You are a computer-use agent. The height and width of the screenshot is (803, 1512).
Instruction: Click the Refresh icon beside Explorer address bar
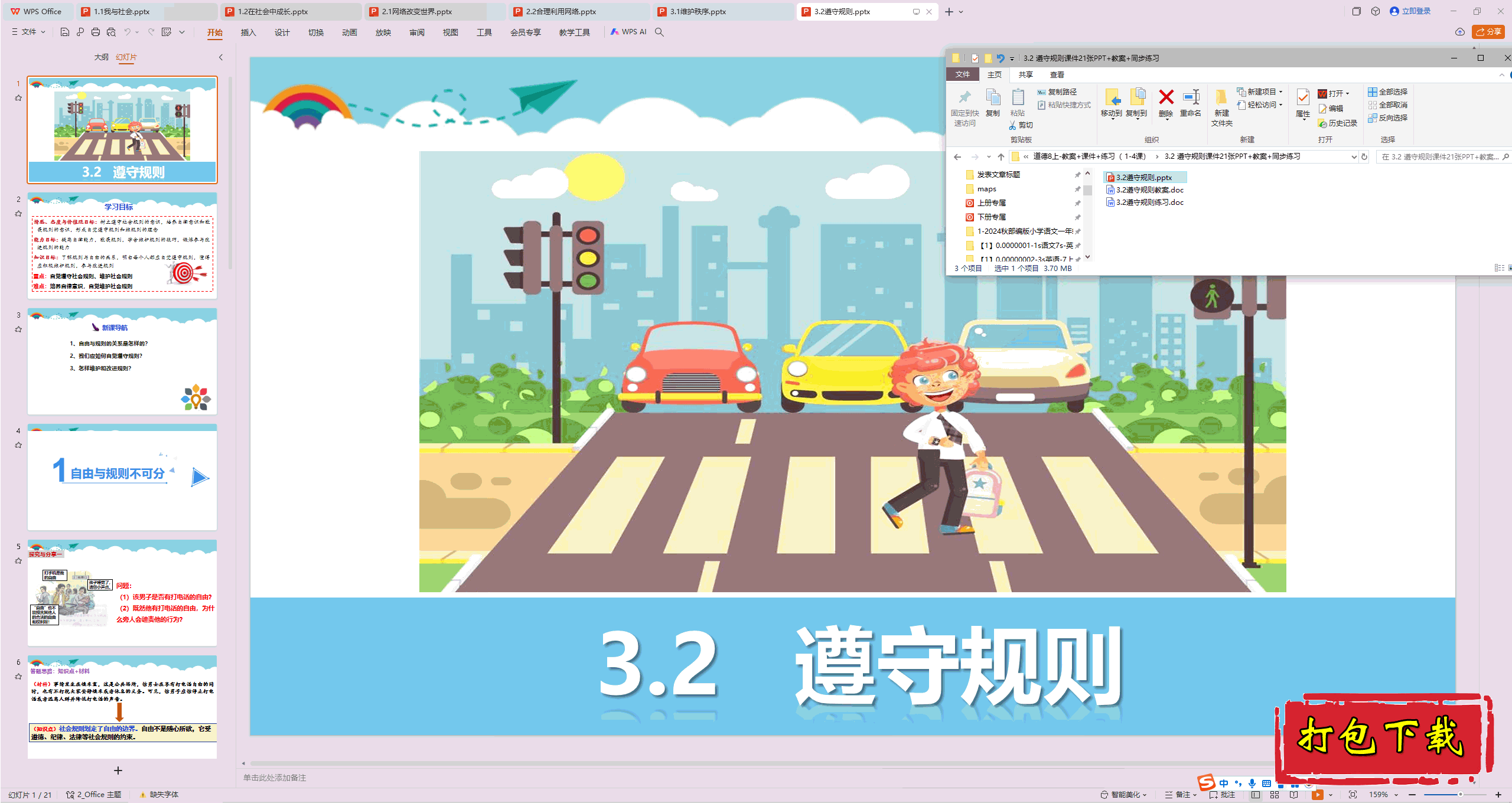coord(1364,156)
